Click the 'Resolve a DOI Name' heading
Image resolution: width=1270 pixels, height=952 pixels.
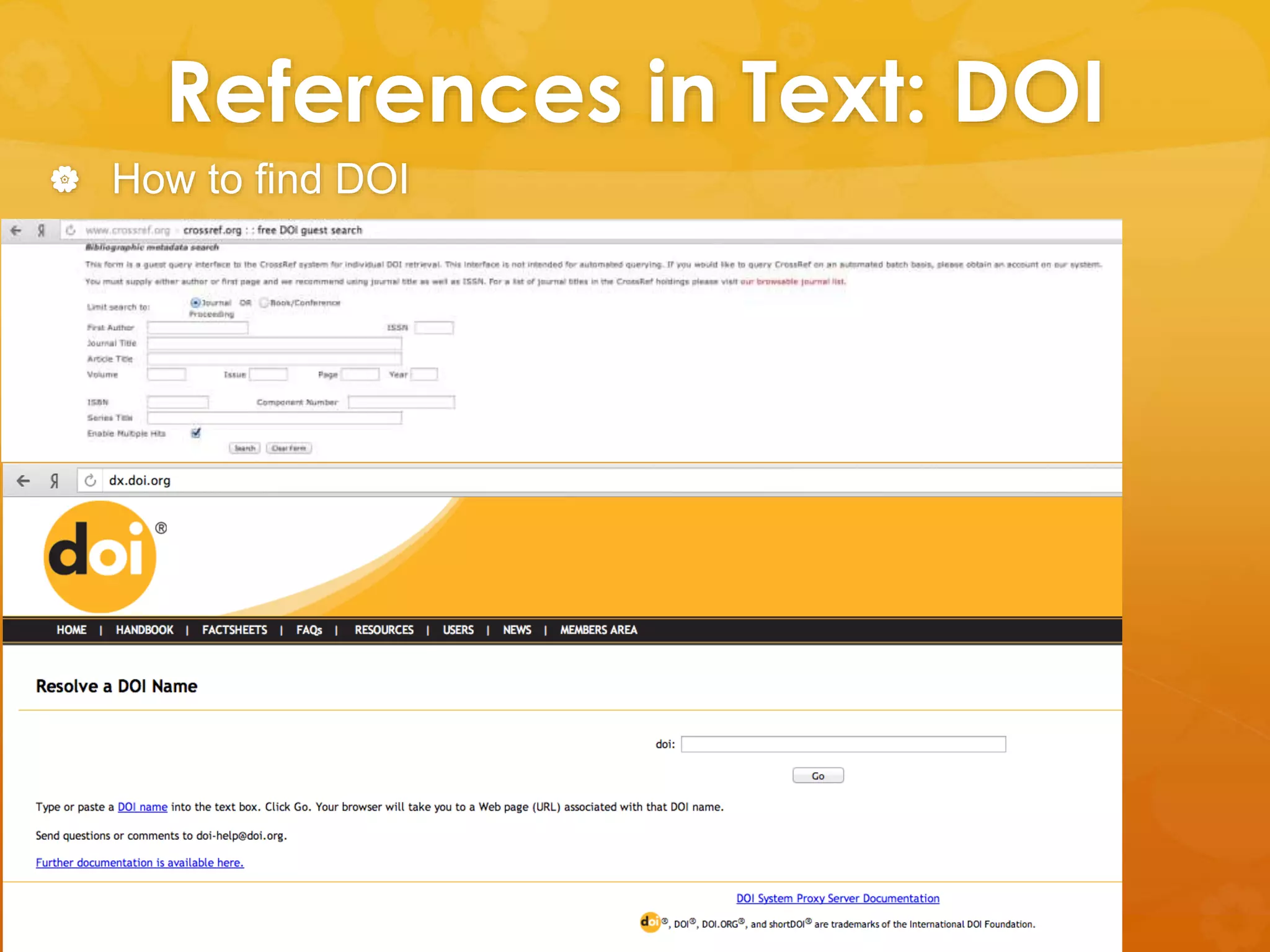pyautogui.click(x=117, y=686)
